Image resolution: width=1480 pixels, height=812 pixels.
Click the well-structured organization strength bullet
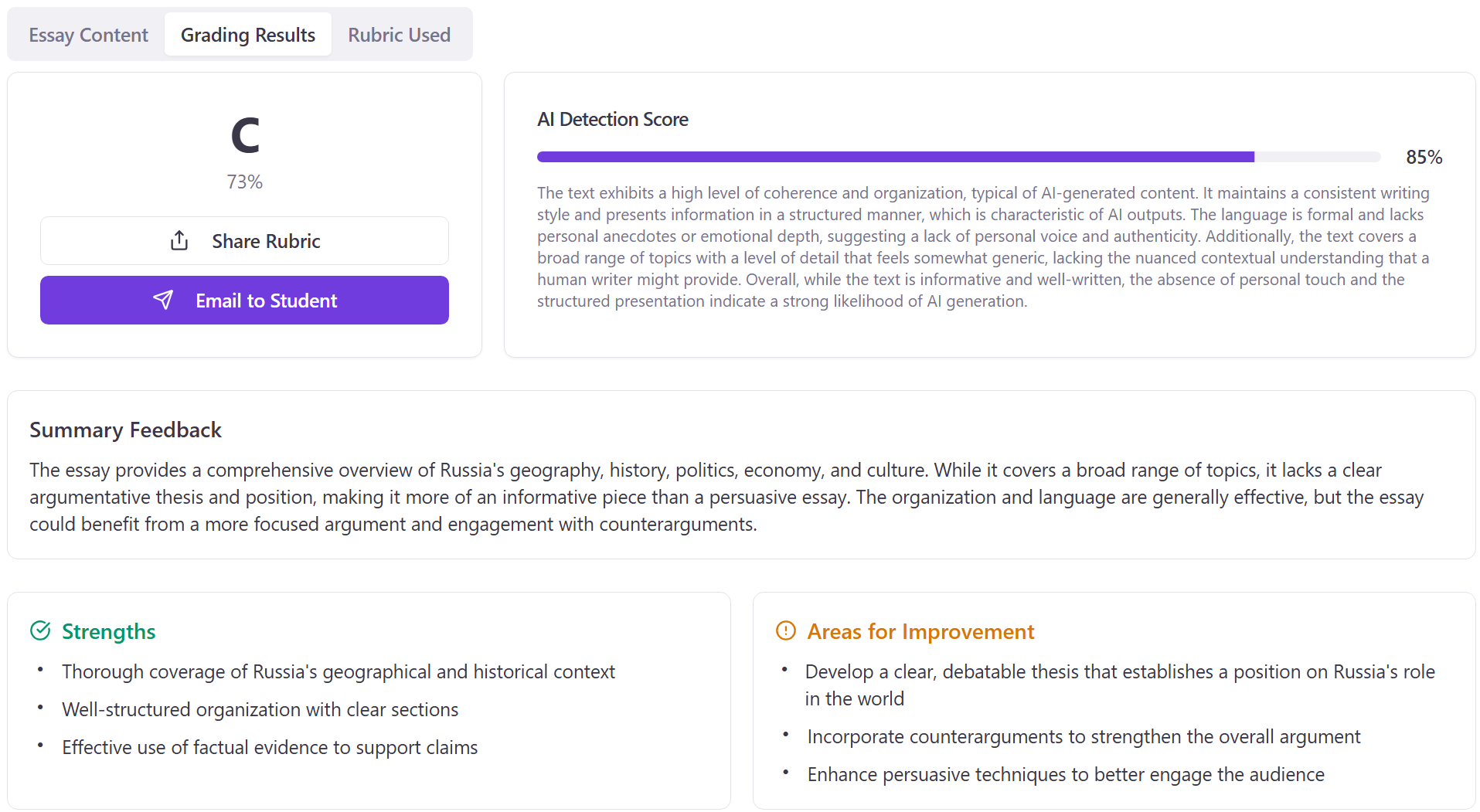pyautogui.click(x=260, y=709)
